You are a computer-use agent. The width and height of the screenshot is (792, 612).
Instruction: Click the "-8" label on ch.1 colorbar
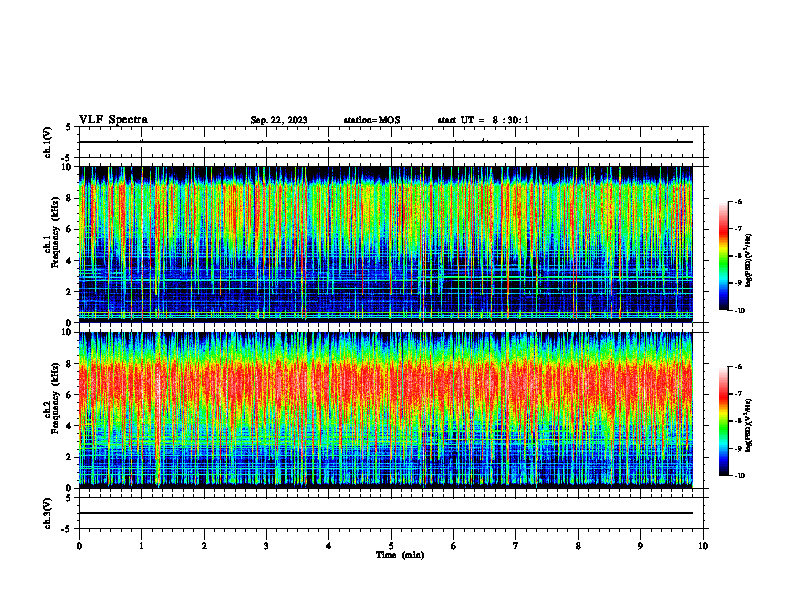tap(738, 256)
